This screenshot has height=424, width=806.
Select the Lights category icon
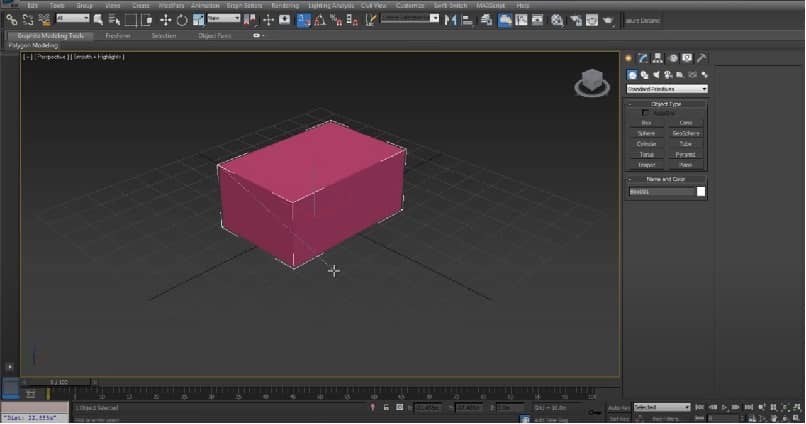click(656, 75)
